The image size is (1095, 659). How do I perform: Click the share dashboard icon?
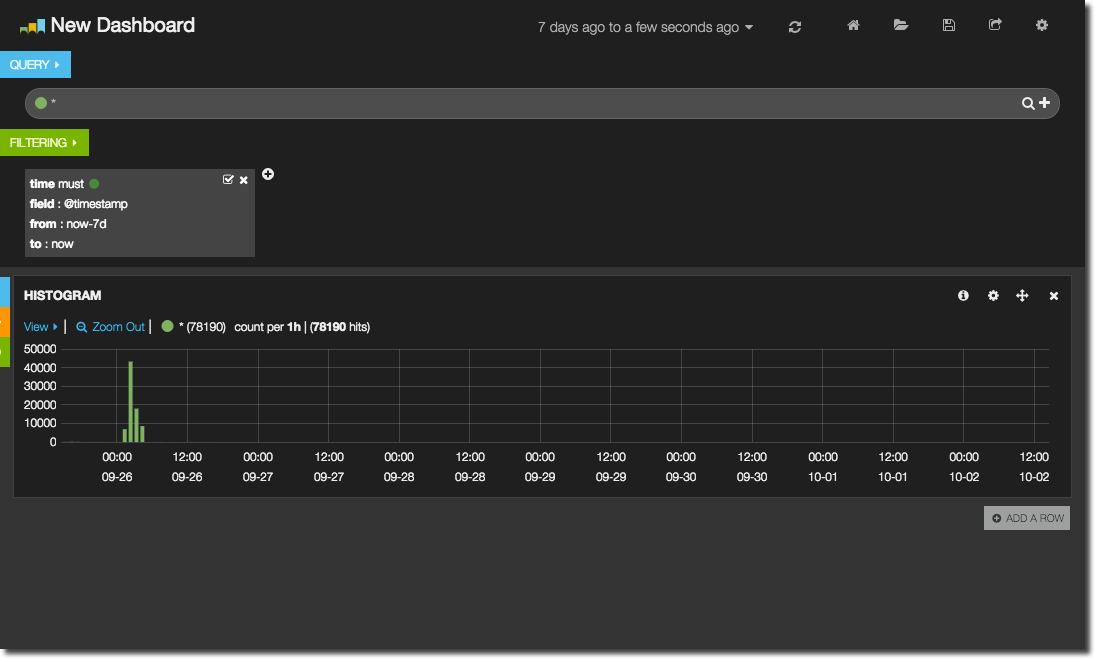tap(995, 26)
